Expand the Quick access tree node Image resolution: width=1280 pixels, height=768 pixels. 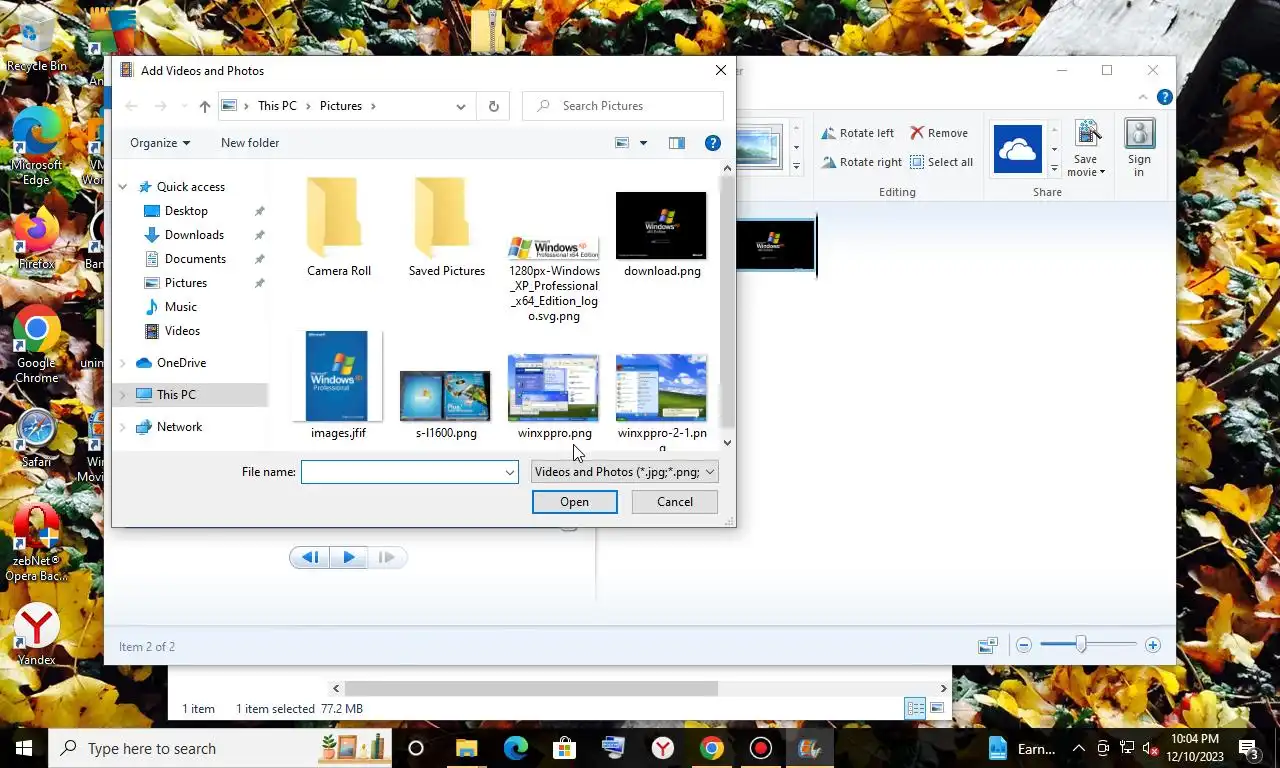pyautogui.click(x=123, y=187)
